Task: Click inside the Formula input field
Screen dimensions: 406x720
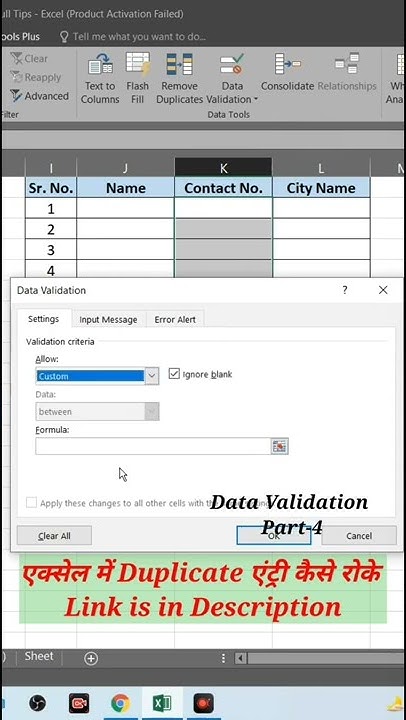Action: pyautogui.click(x=153, y=446)
